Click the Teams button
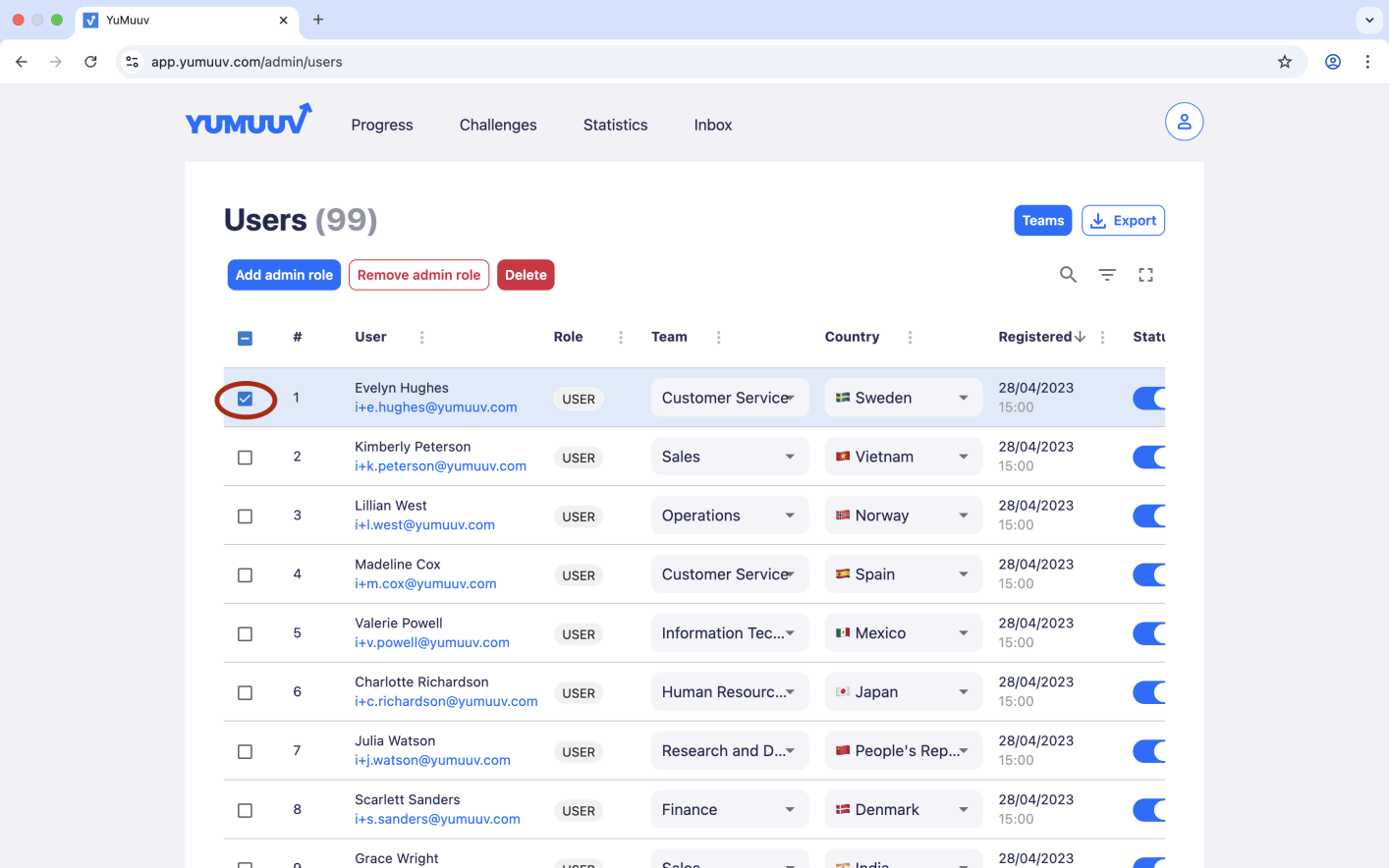The width and height of the screenshot is (1389, 868). 1043,221
